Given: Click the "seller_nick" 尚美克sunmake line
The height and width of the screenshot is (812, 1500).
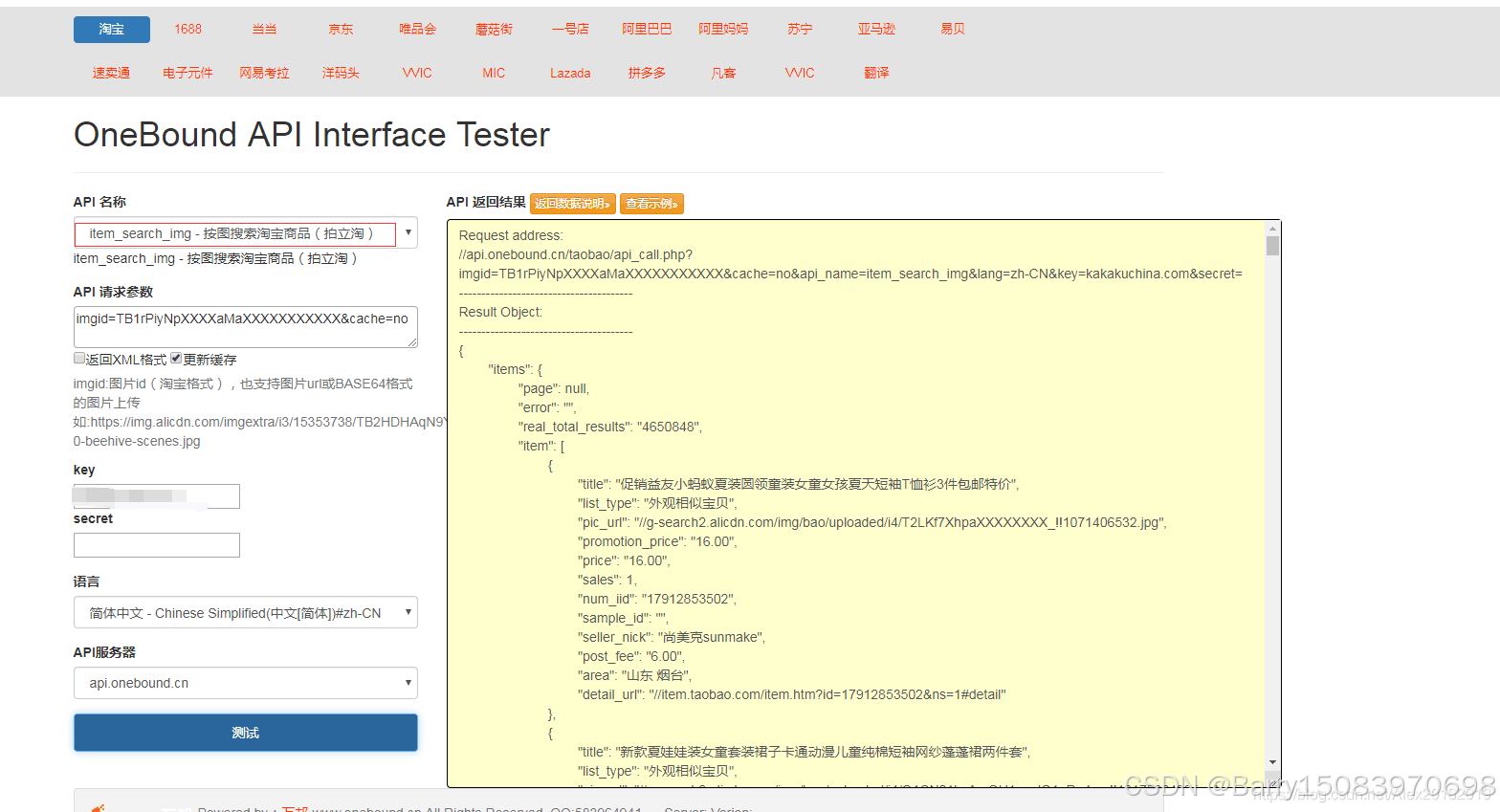Looking at the screenshot, I should 672,637.
